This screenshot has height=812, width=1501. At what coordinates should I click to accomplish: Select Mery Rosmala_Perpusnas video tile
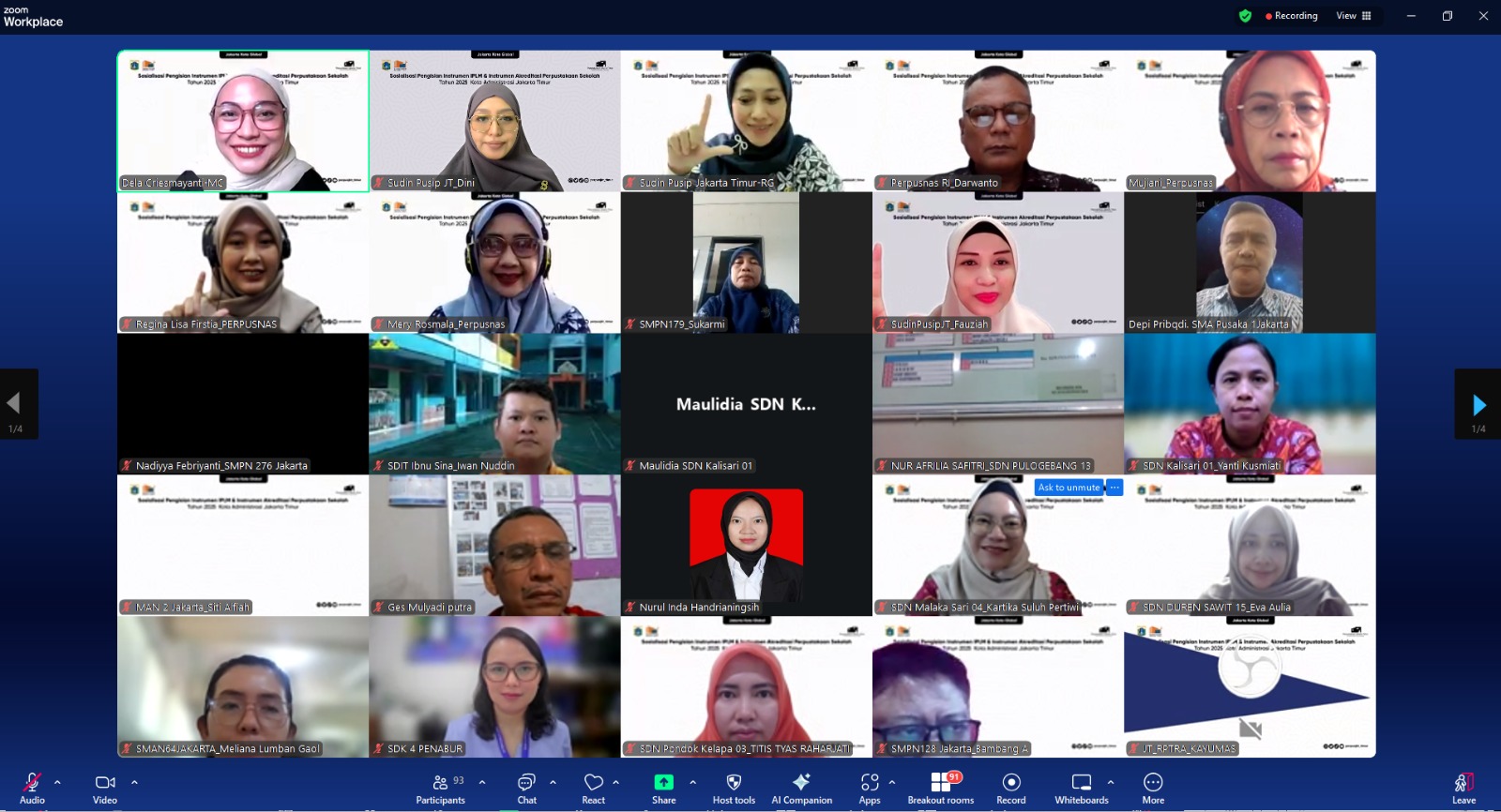pos(494,263)
